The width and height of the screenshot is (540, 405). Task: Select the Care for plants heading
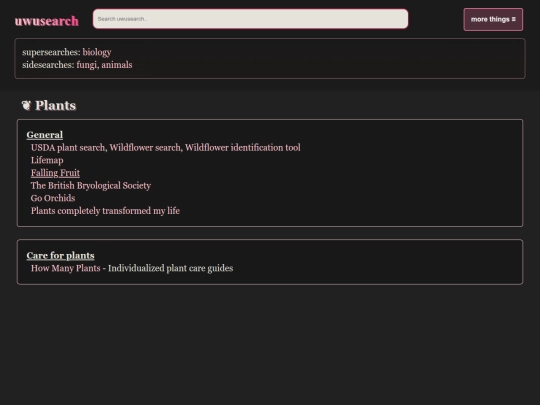click(x=60, y=256)
